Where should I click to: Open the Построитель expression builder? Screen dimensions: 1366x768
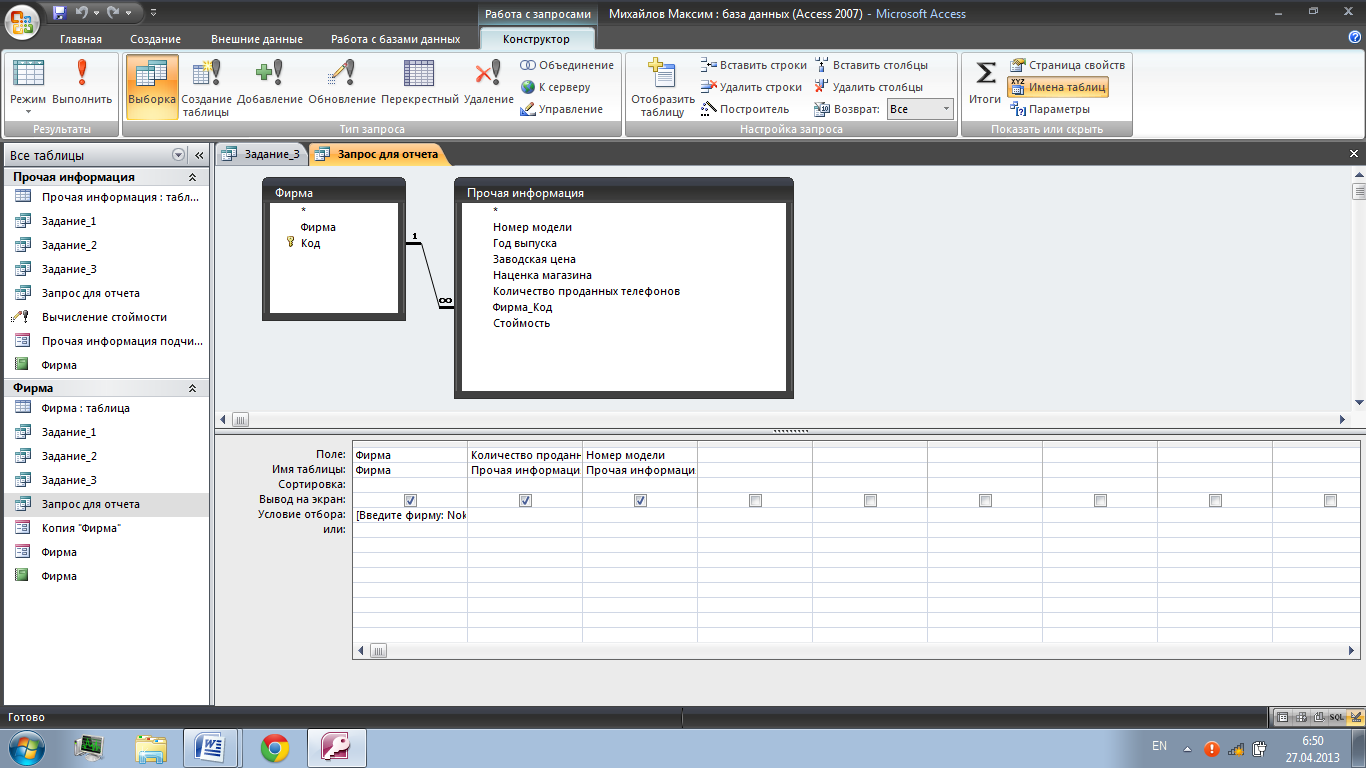click(745, 109)
